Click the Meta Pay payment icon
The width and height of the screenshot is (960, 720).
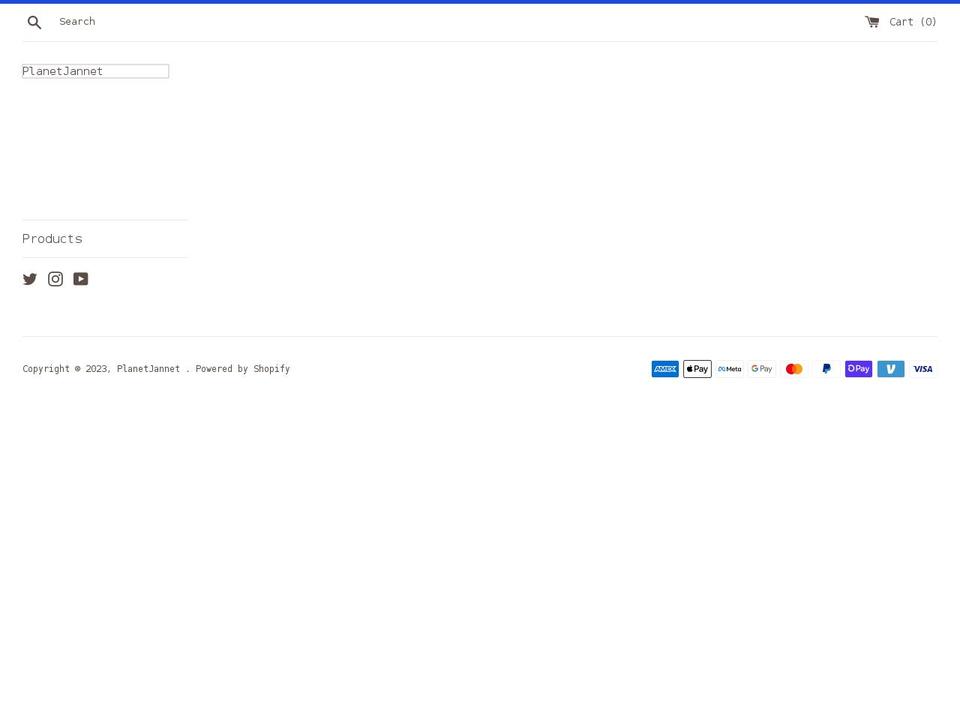click(730, 369)
